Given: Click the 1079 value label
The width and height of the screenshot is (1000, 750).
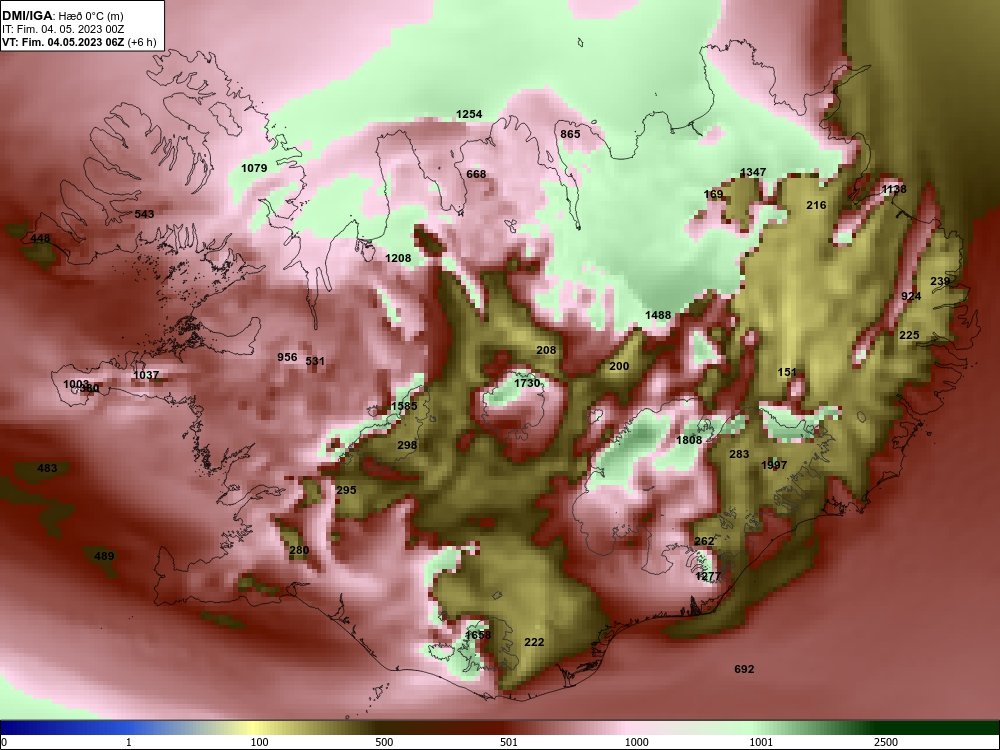Looking at the screenshot, I should 254,168.
